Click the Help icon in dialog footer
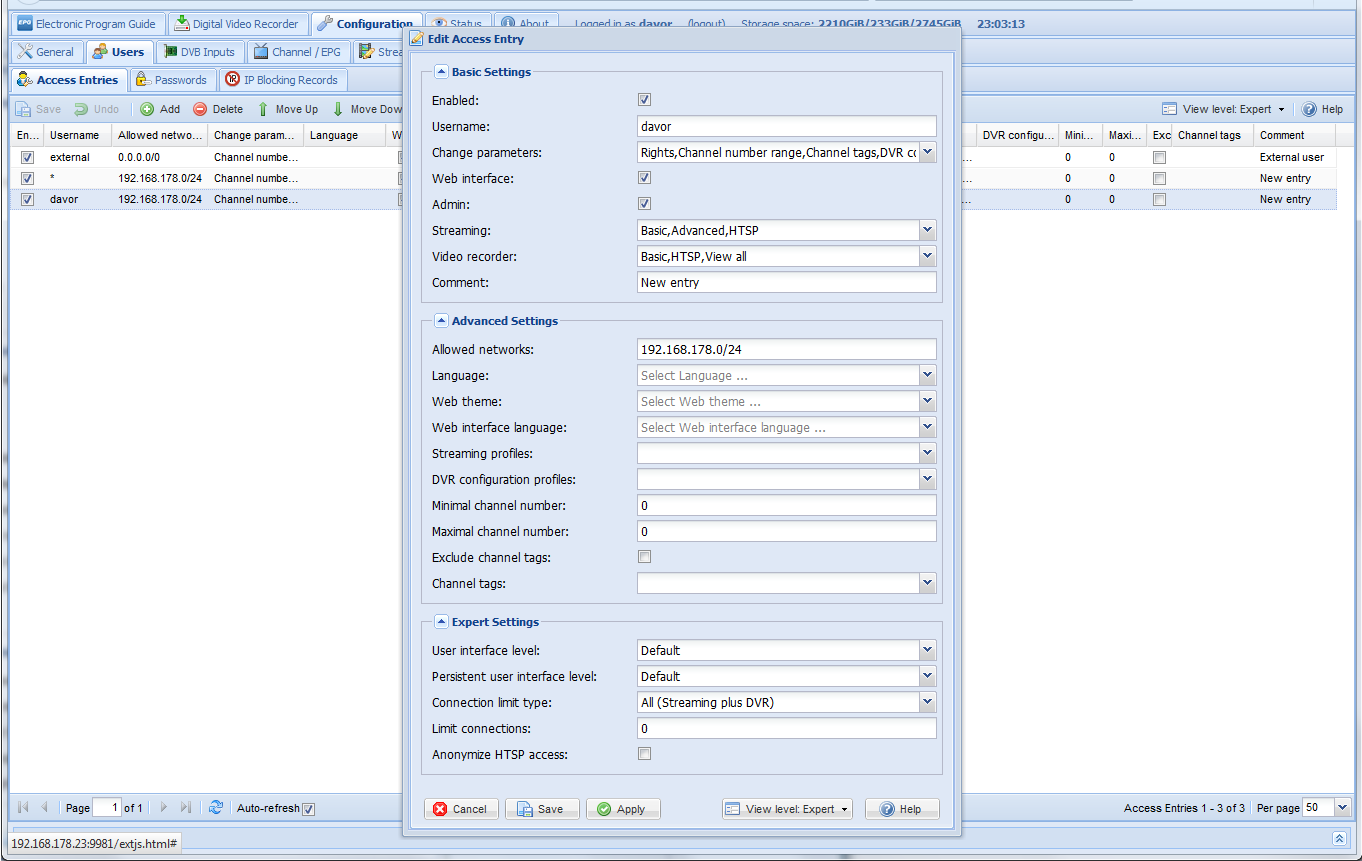 tap(887, 809)
